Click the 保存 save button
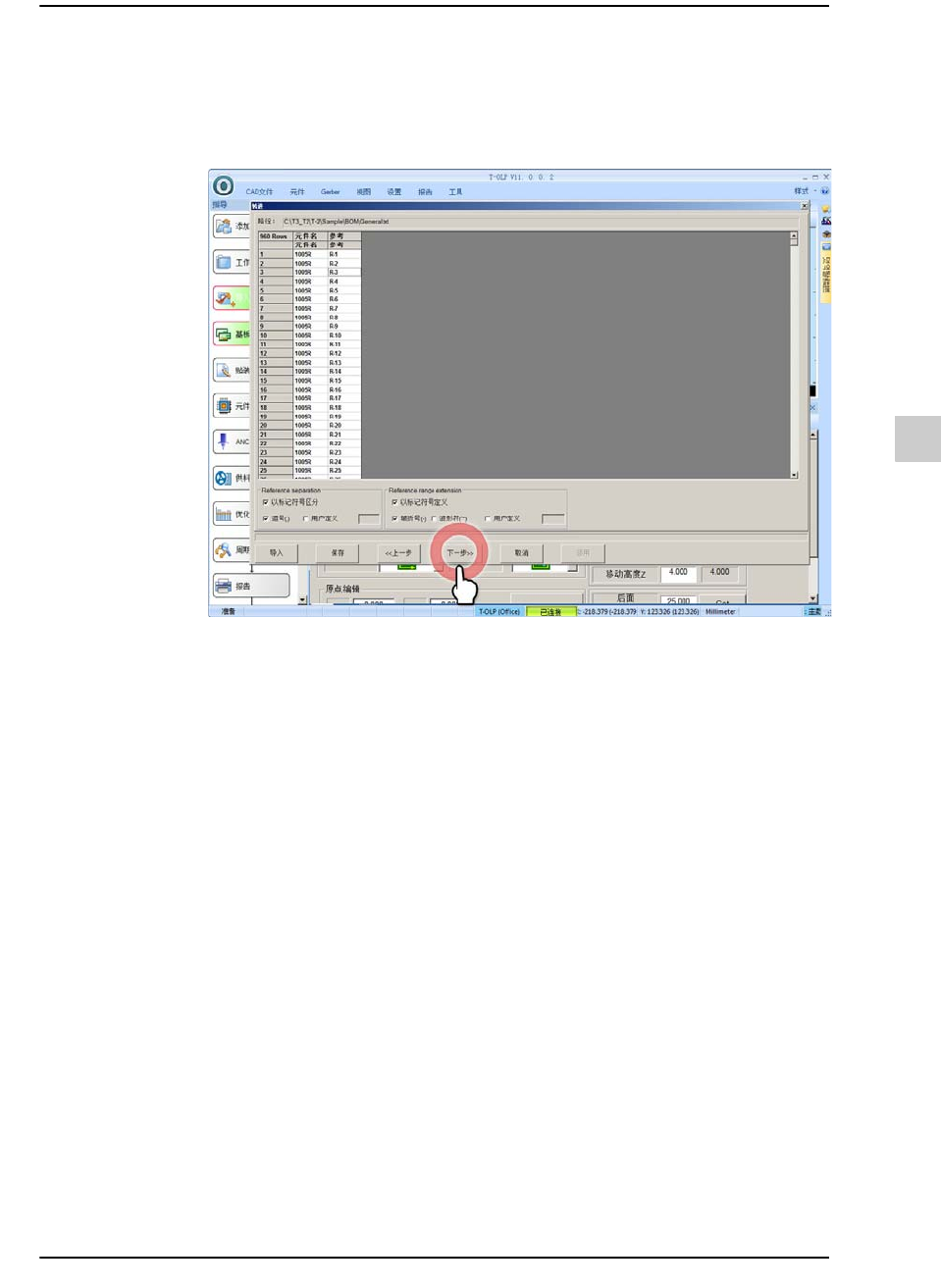Screen dimensions: 941x1288 tap(338, 553)
